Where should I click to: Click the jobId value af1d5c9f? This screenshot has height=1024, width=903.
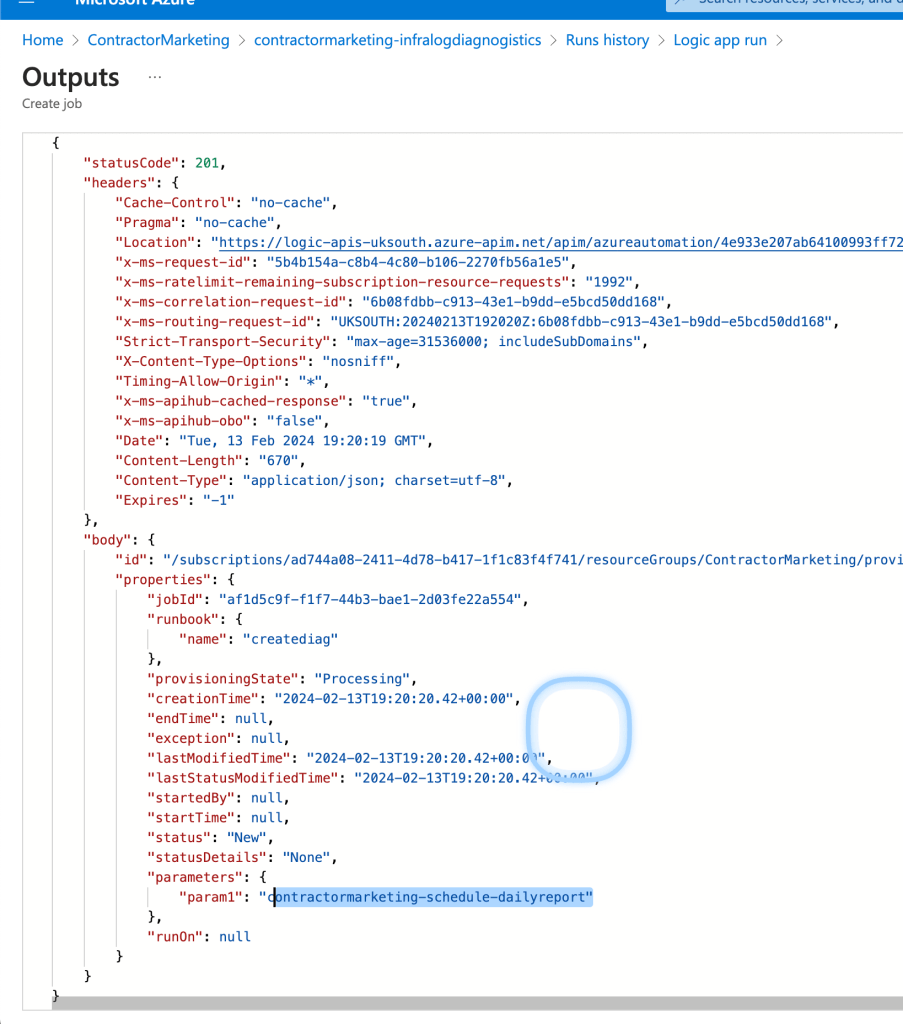pos(370,600)
